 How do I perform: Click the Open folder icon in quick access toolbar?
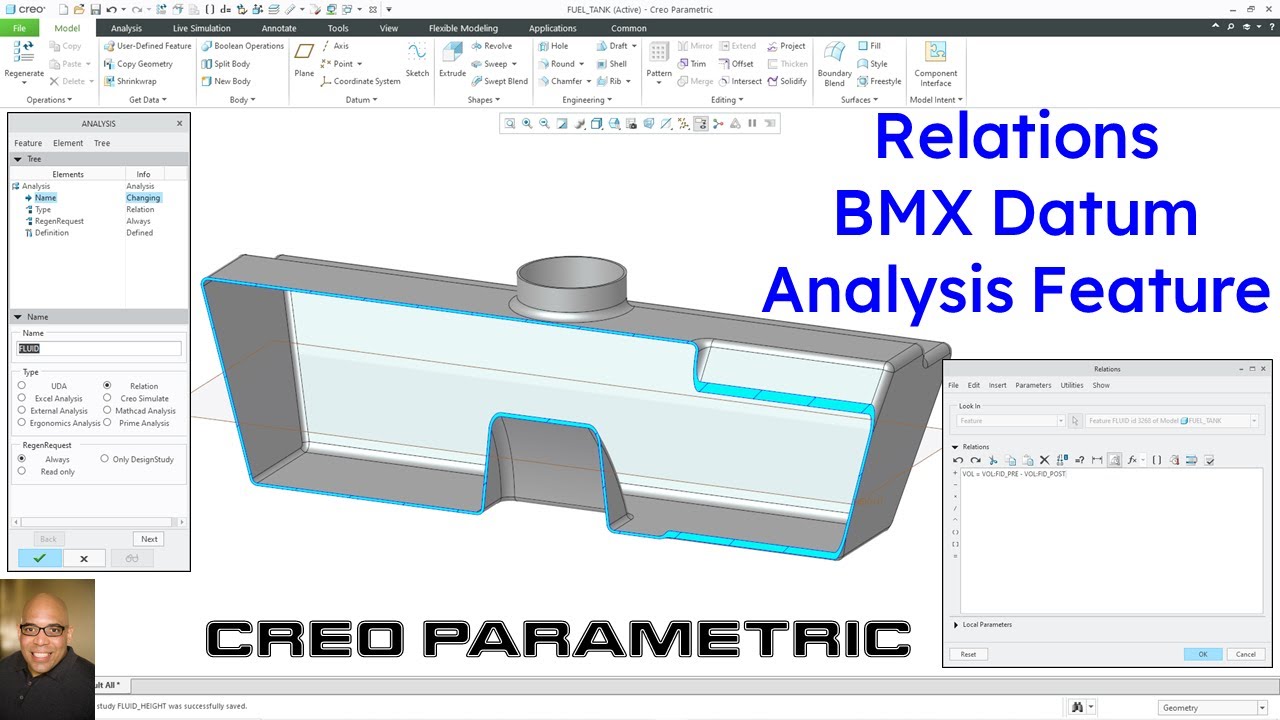click(x=78, y=9)
